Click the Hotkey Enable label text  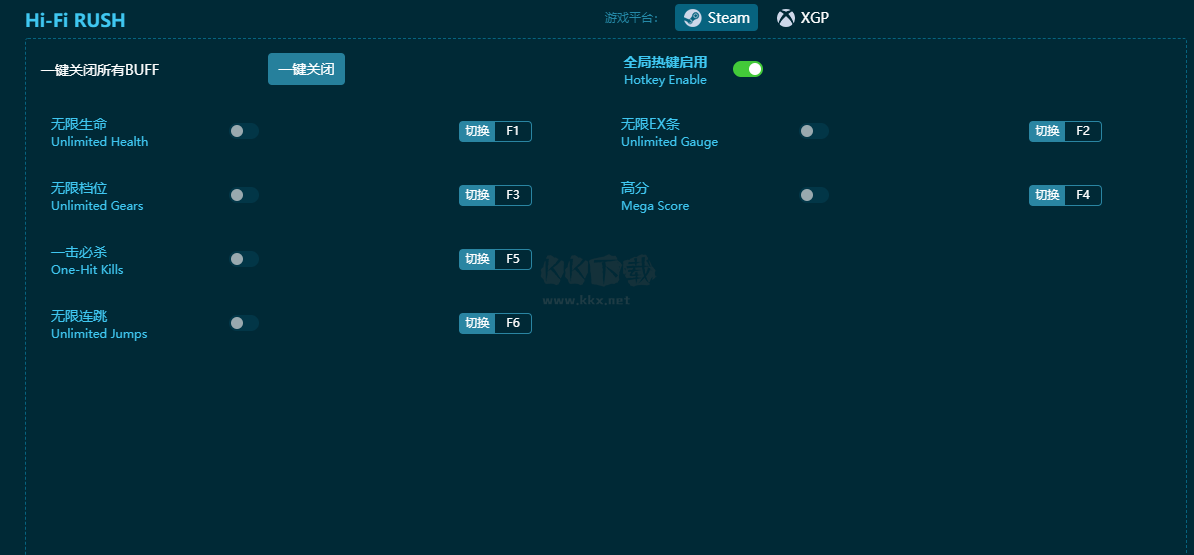pos(666,80)
